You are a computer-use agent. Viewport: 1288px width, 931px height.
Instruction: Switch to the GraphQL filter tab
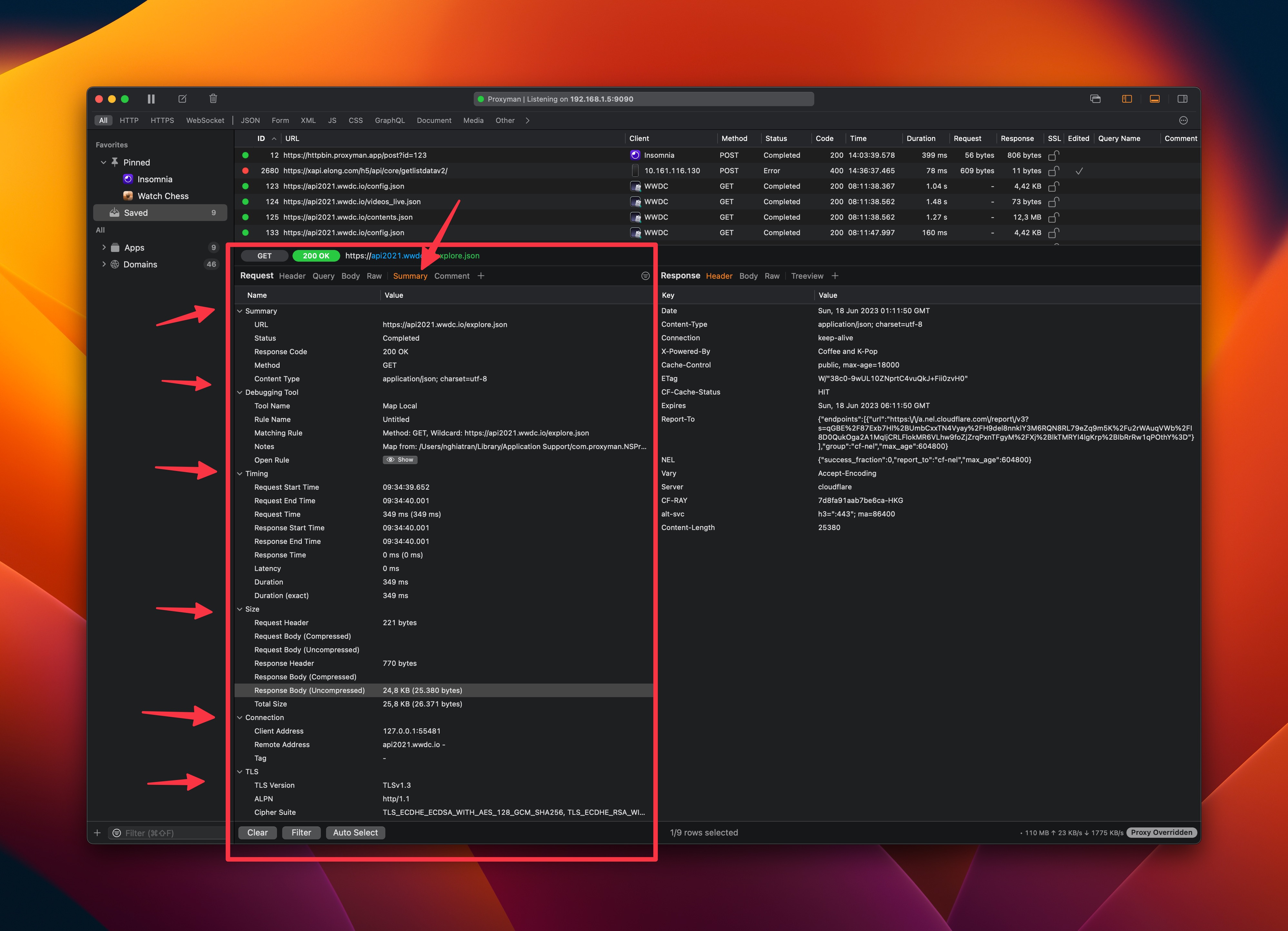click(390, 120)
